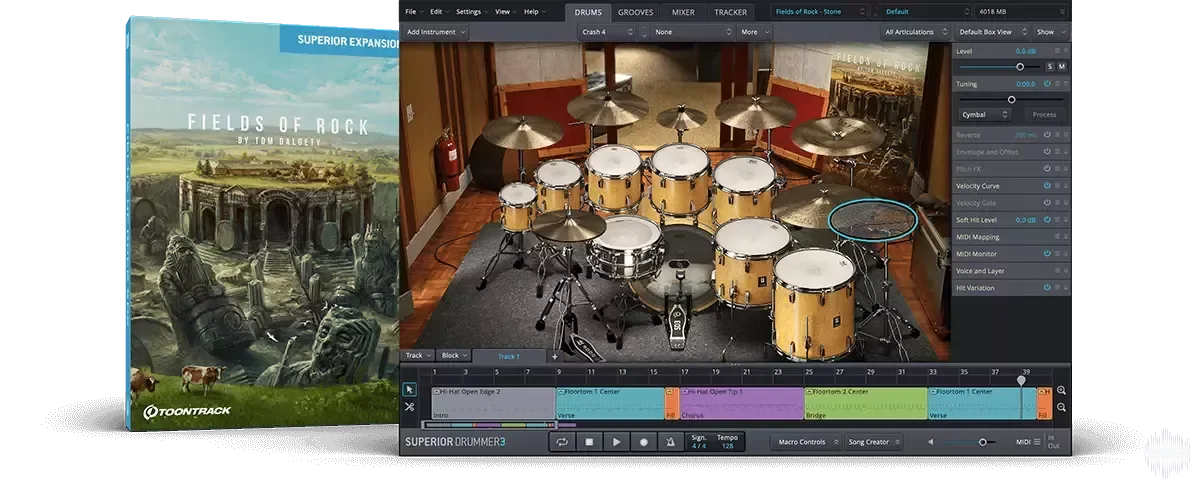Viewport: 1200px width, 488px height.
Task: Open the Crash 4 instrument selector
Action: (x=608, y=32)
